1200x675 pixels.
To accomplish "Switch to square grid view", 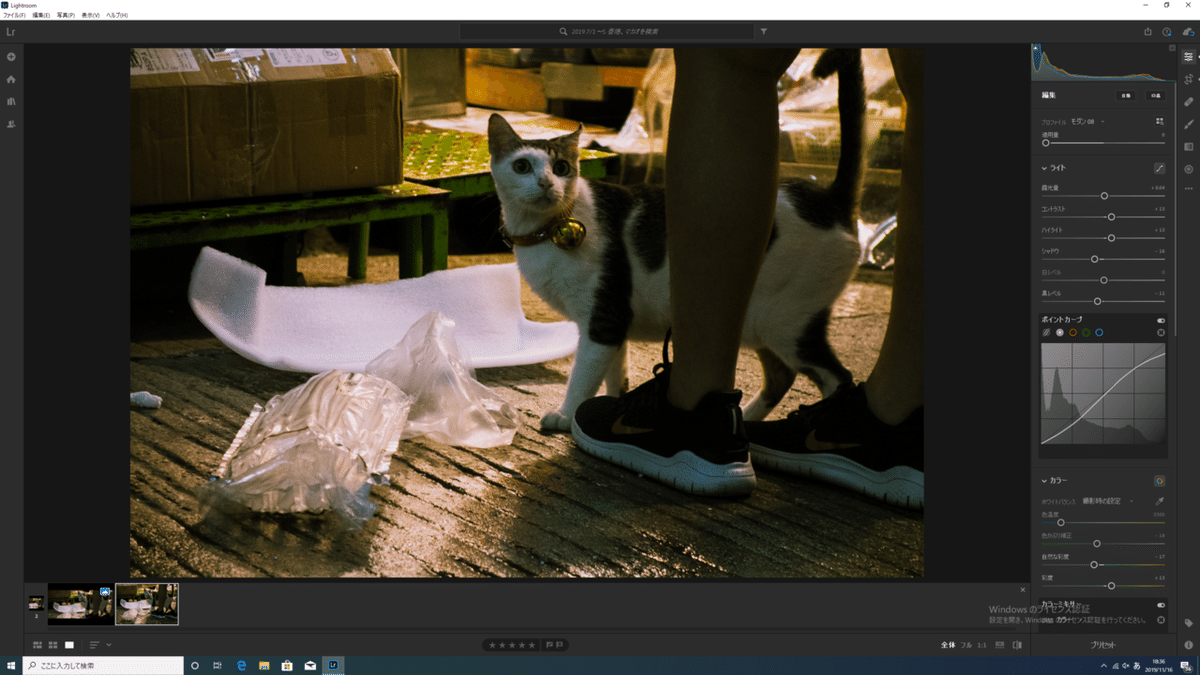I will click(53, 645).
